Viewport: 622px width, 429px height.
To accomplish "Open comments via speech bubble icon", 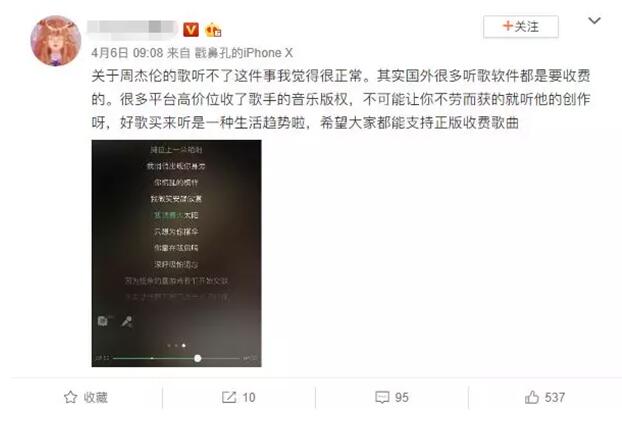I will pyautogui.click(x=382, y=397).
